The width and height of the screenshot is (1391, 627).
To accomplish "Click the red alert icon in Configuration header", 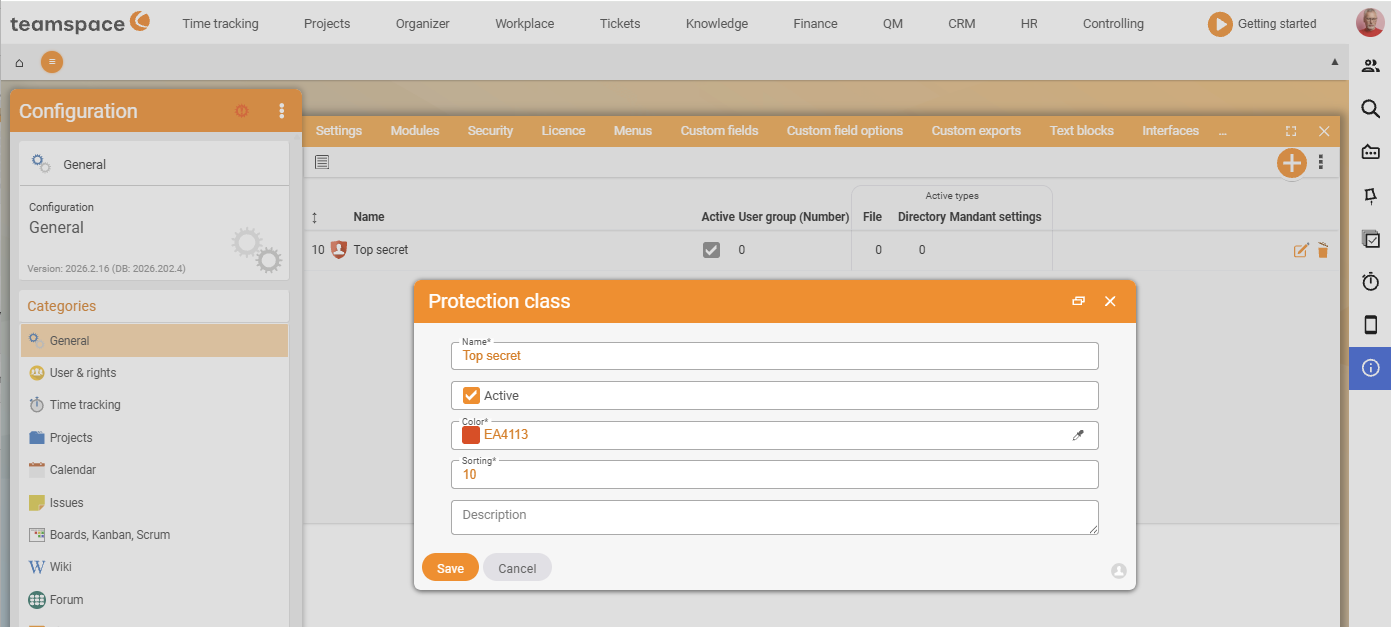I will [242, 111].
